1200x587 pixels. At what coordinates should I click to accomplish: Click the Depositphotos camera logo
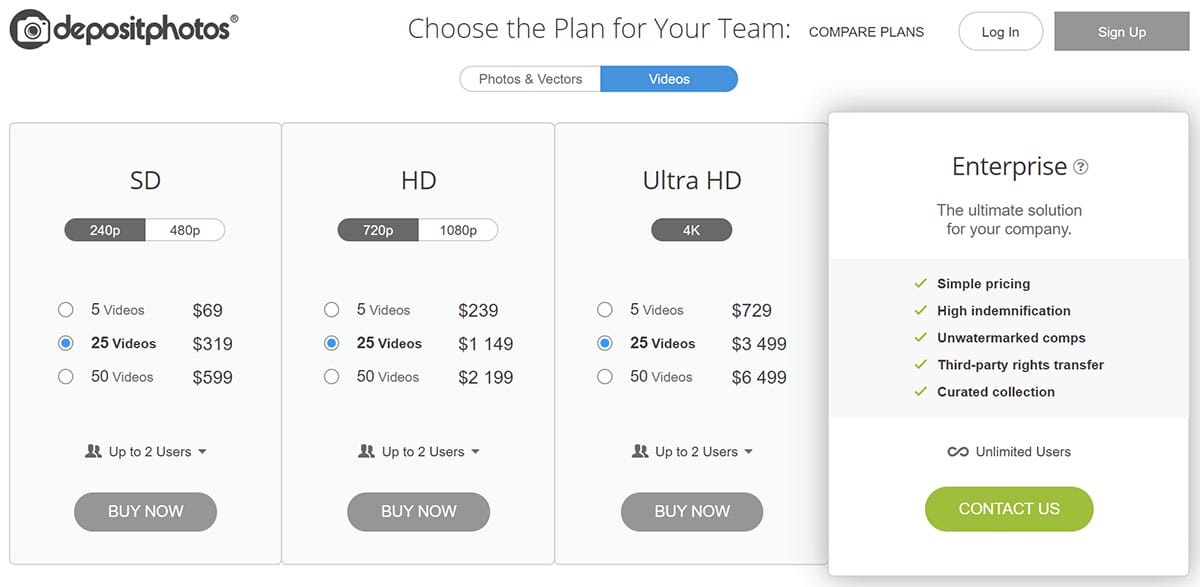point(31,30)
